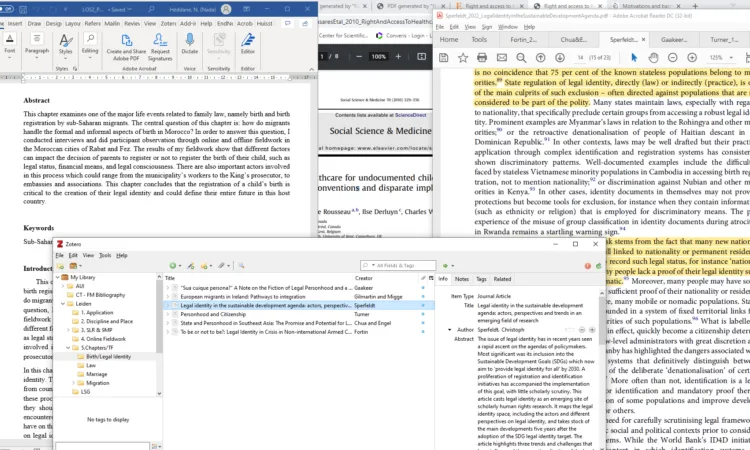Open Paragraph group dropdown in Word

(37, 46)
